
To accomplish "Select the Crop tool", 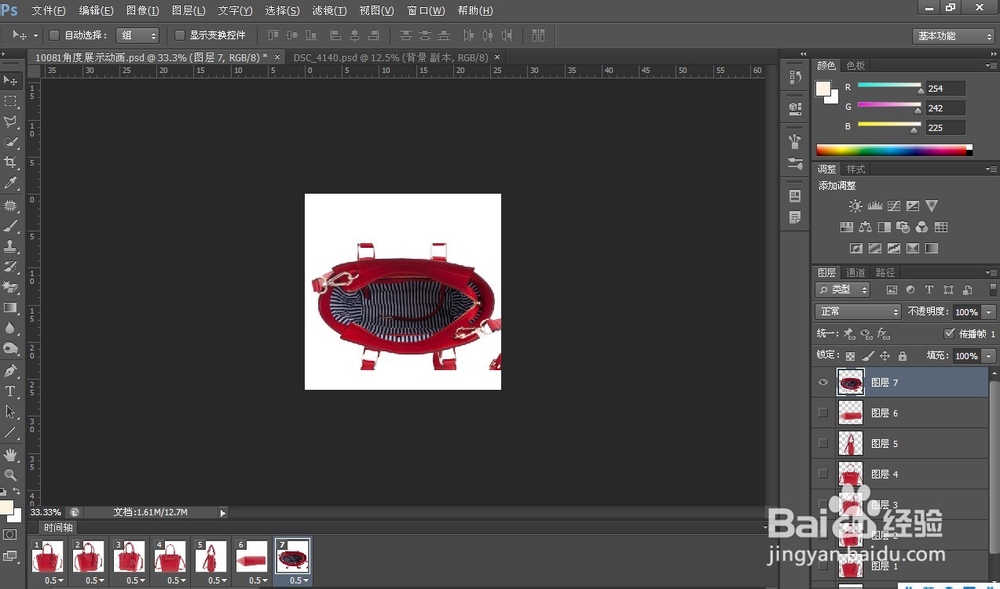I will point(11,163).
